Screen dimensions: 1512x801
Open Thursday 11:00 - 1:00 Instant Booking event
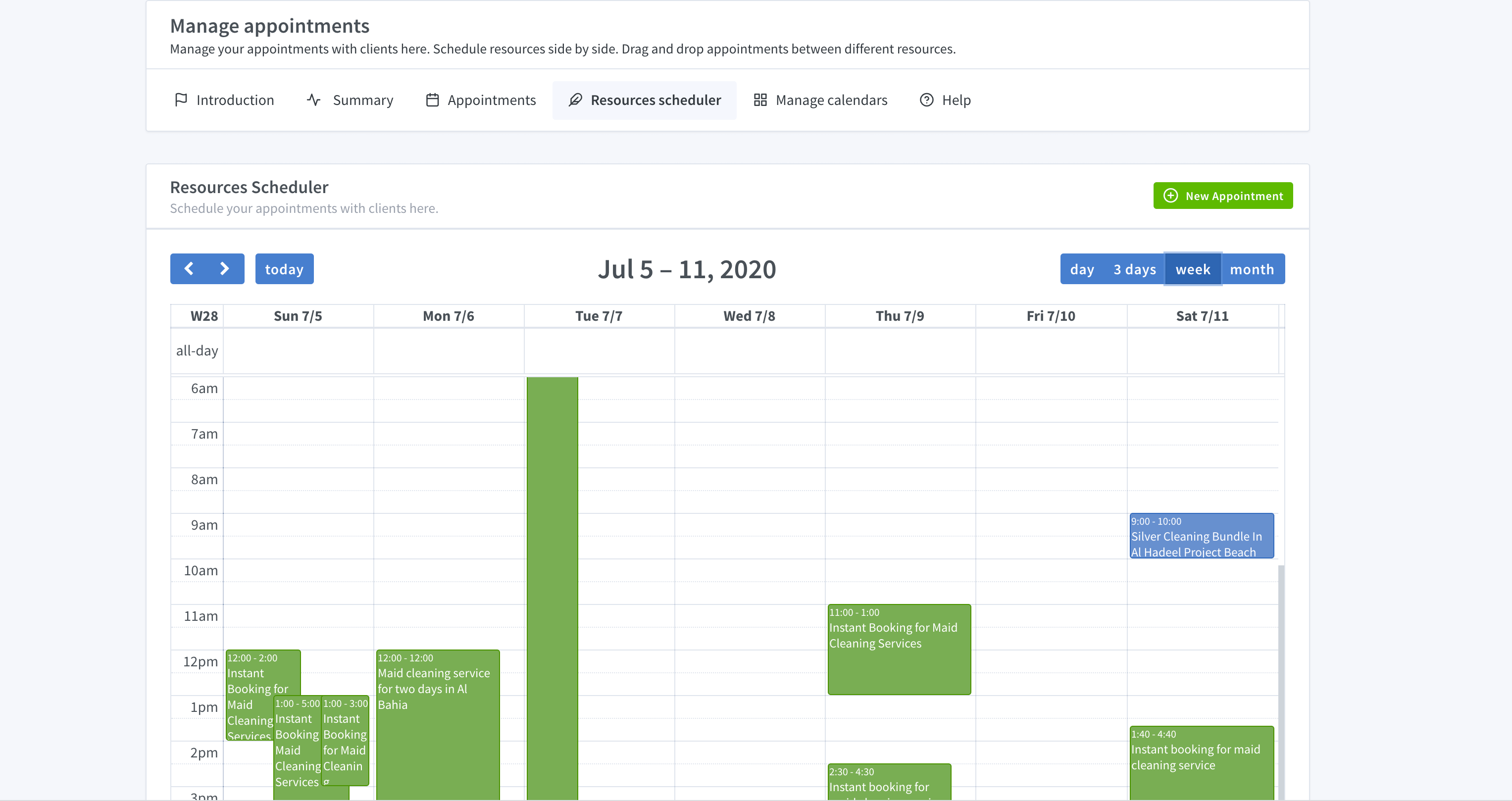click(x=899, y=650)
